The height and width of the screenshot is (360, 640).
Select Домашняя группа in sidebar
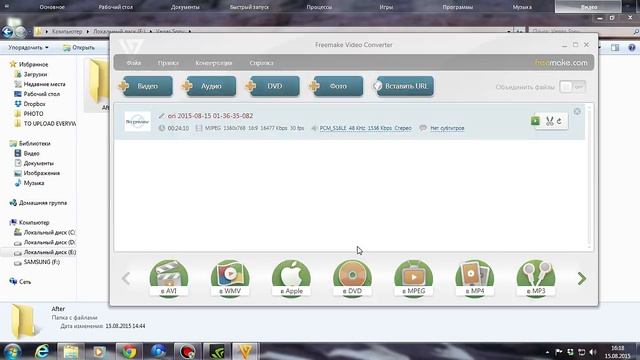tap(38, 203)
